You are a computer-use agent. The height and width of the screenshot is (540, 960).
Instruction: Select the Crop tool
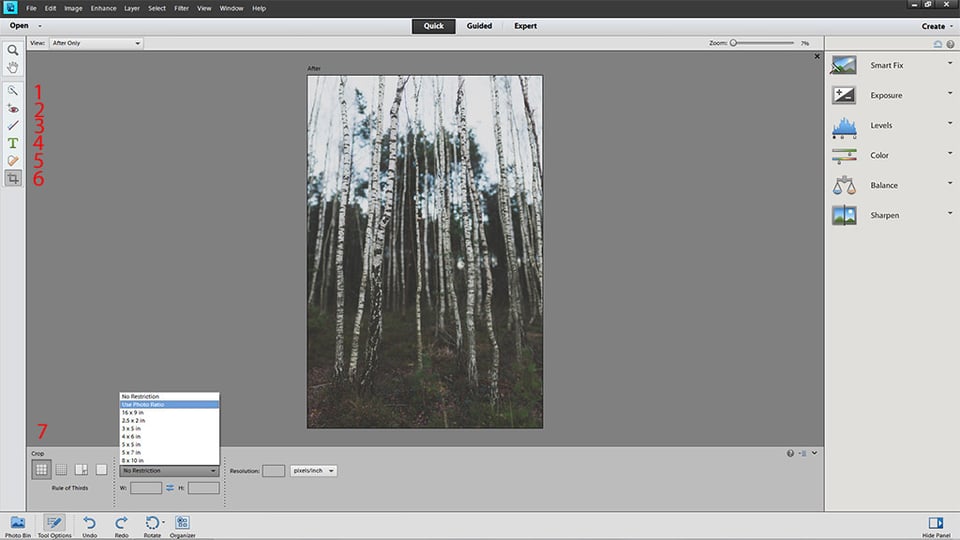point(13,178)
